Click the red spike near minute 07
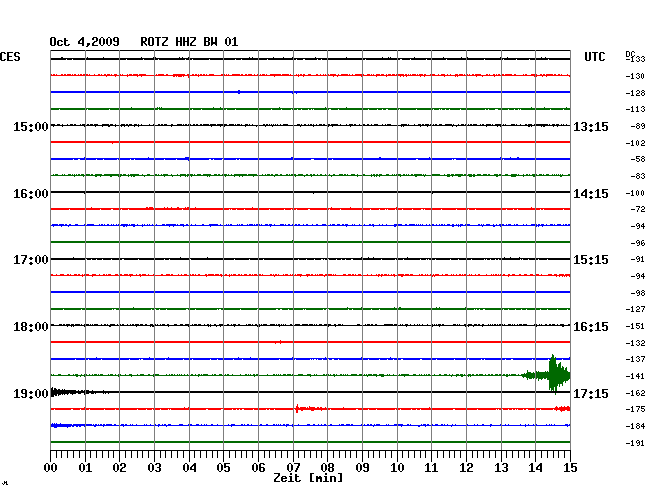Viewport: 650px width, 494px height. pos(297,409)
